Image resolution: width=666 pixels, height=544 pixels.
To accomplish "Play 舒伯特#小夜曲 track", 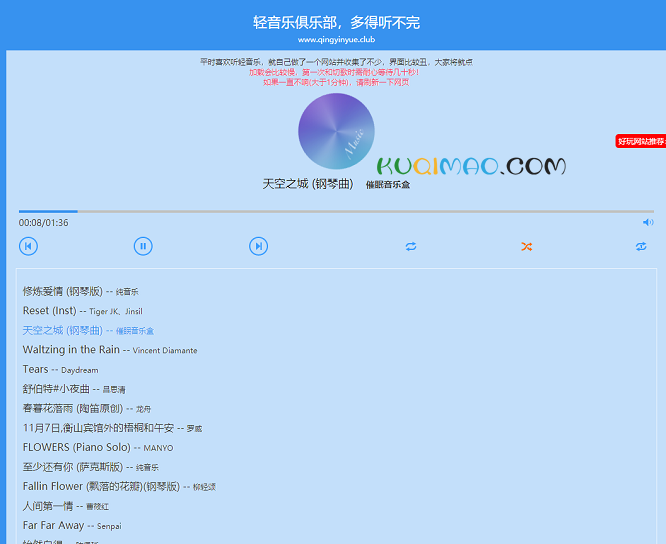I will point(74,389).
